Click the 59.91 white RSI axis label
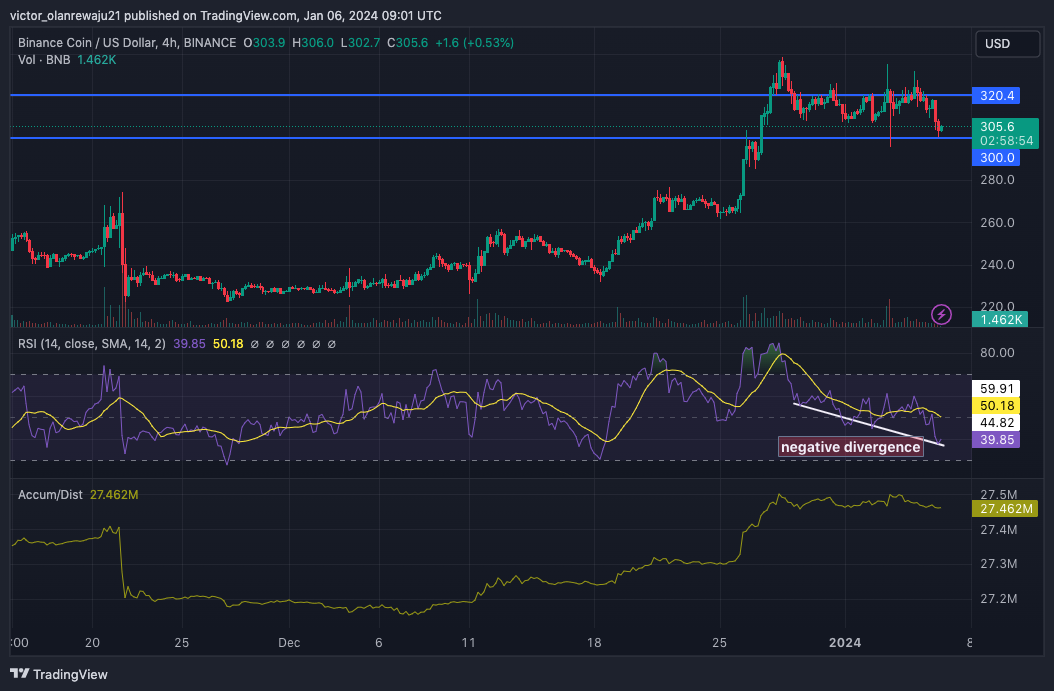The image size is (1054, 691). (x=996, y=389)
